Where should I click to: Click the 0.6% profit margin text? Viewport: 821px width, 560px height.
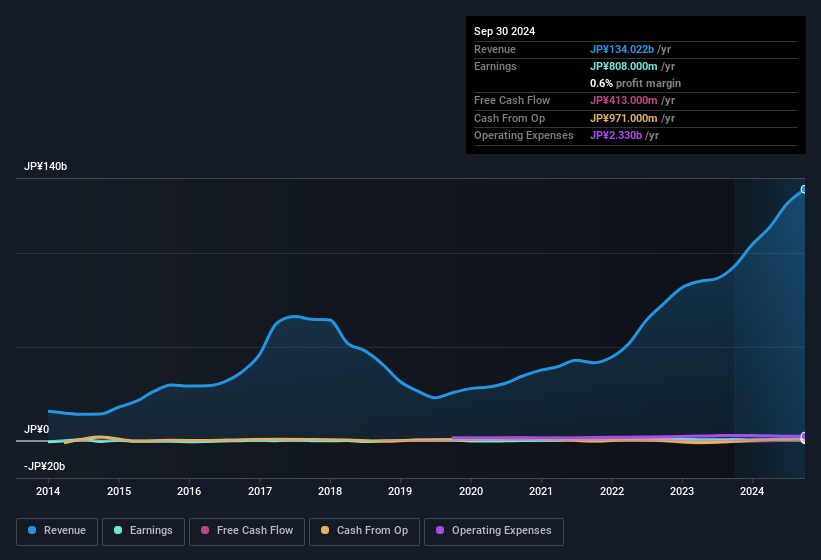click(x=635, y=83)
